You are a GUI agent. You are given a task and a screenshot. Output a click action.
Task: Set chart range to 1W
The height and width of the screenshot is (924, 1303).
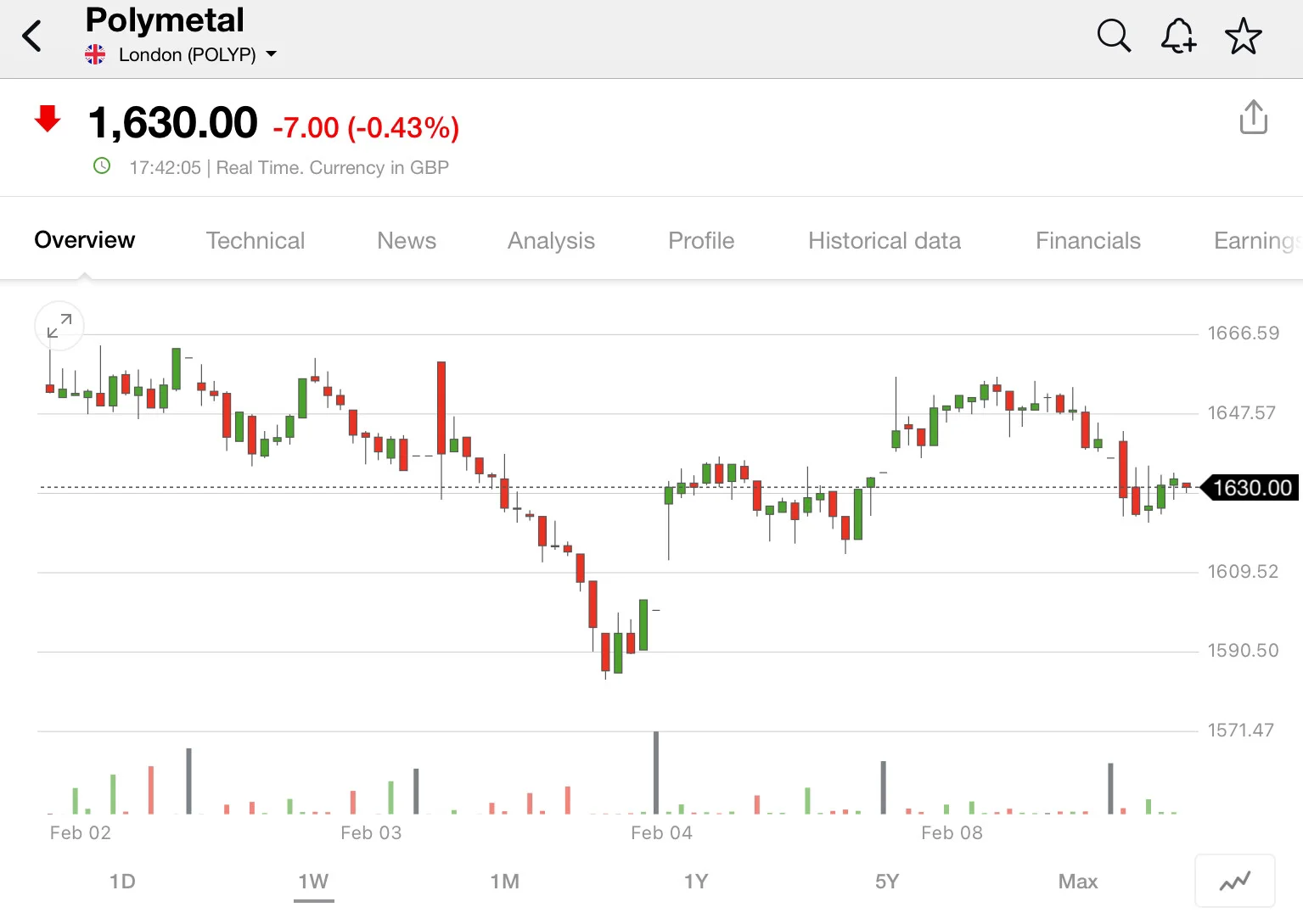point(313,882)
